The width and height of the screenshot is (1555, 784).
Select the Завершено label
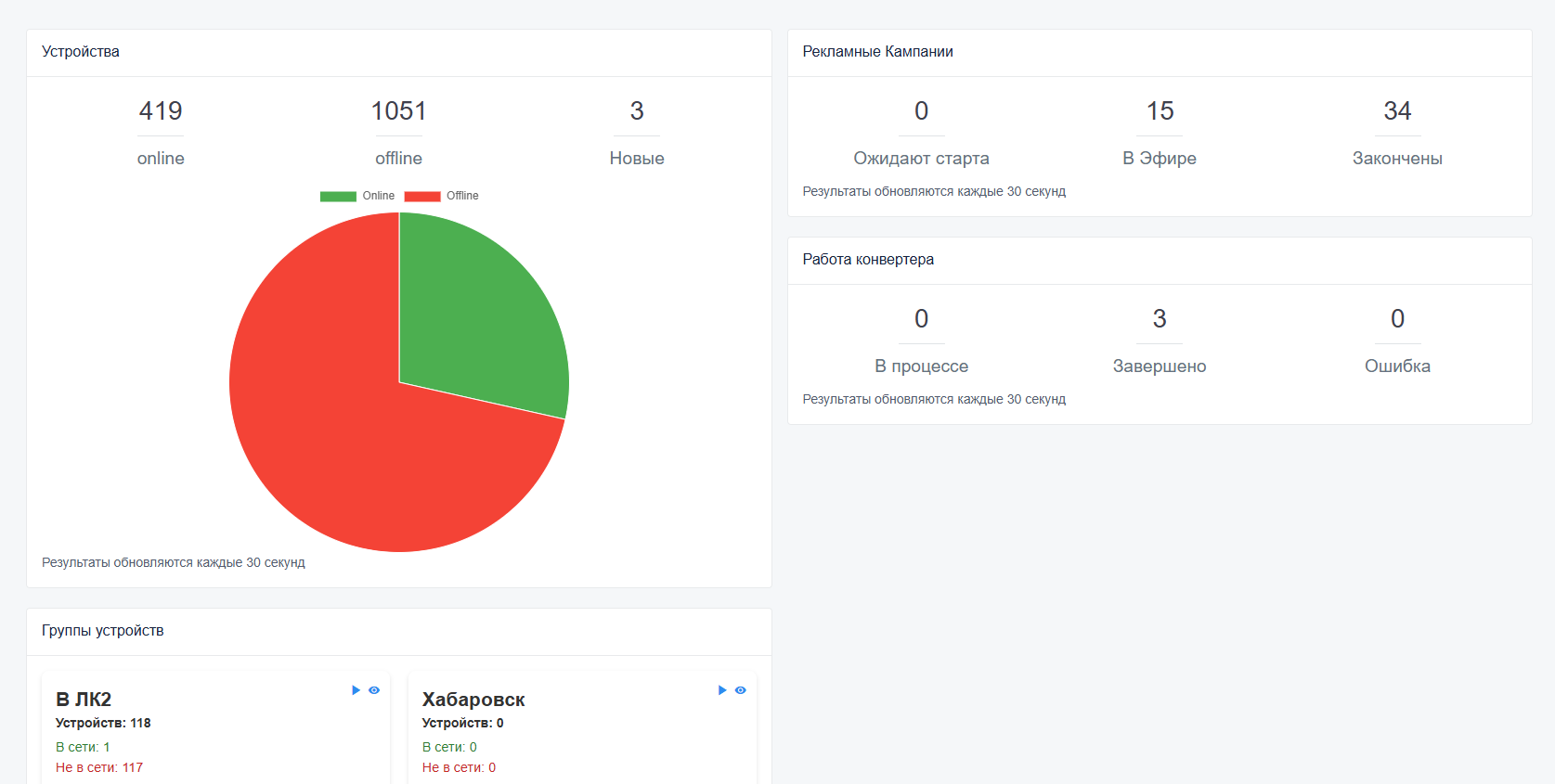(x=1160, y=366)
